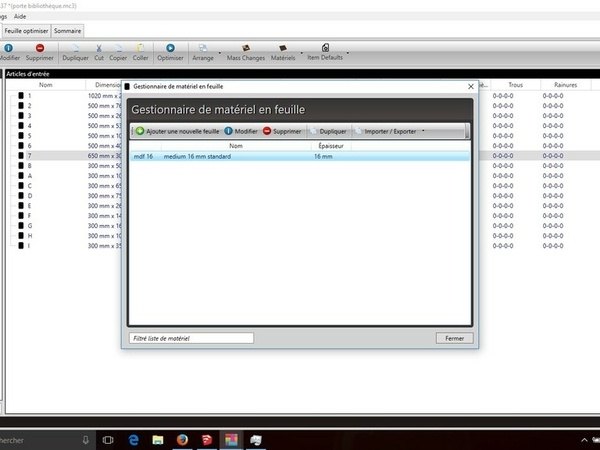The width and height of the screenshot is (600, 450).
Task: Click Copier icon in main toolbar
Action: coord(119,52)
